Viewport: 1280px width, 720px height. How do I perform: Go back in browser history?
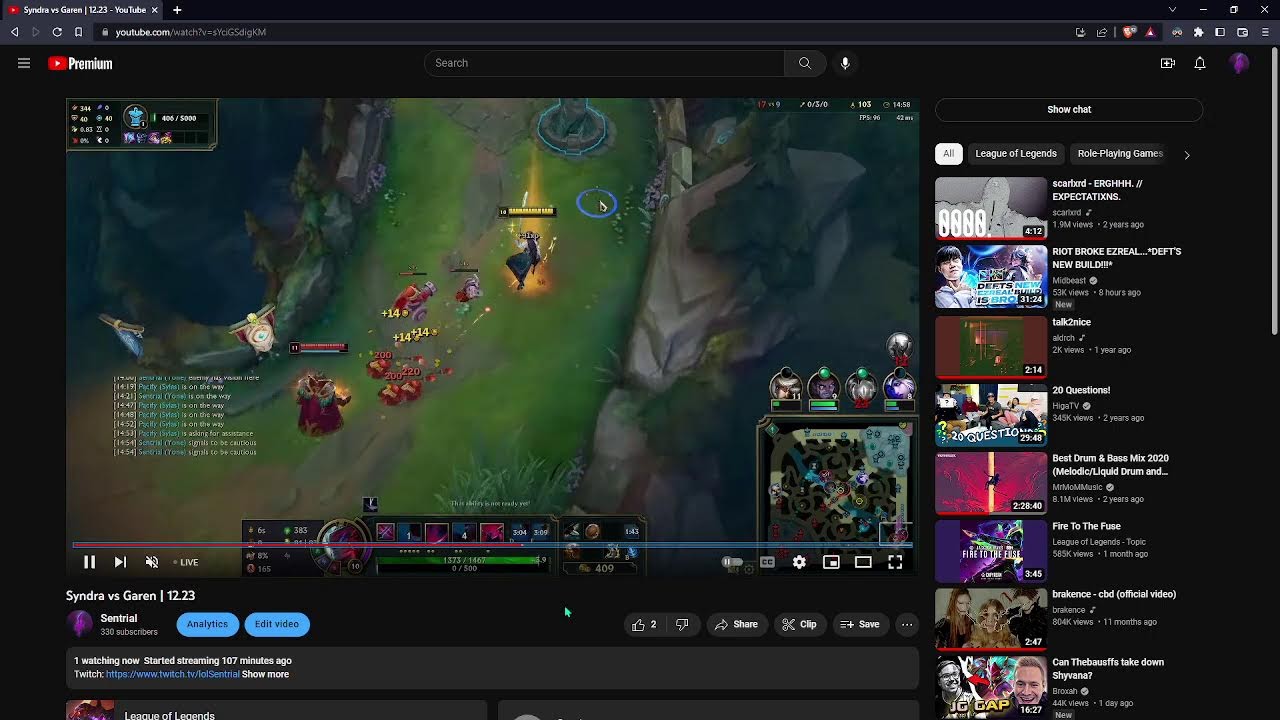tap(14, 32)
